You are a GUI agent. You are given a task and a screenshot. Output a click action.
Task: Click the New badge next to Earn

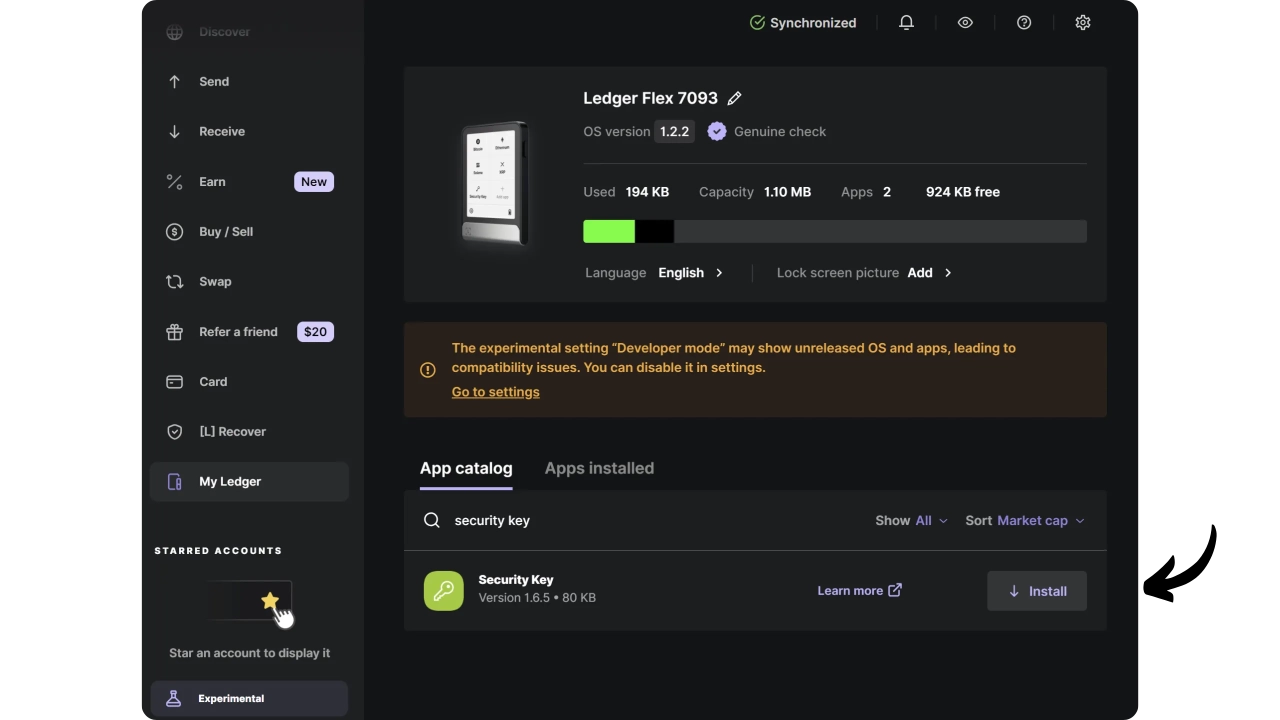(x=314, y=182)
